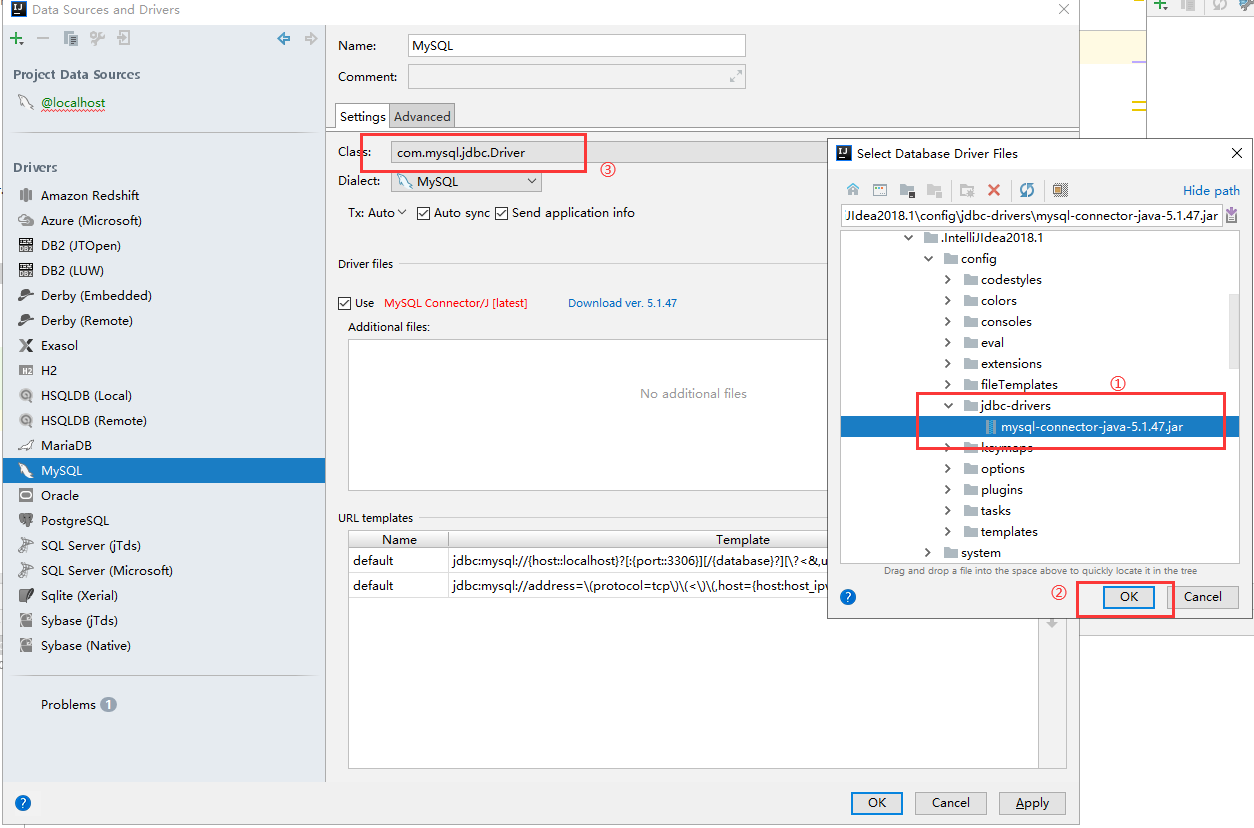The height and width of the screenshot is (828, 1254).
Task: Click the red Delete X icon
Action: tap(994, 190)
